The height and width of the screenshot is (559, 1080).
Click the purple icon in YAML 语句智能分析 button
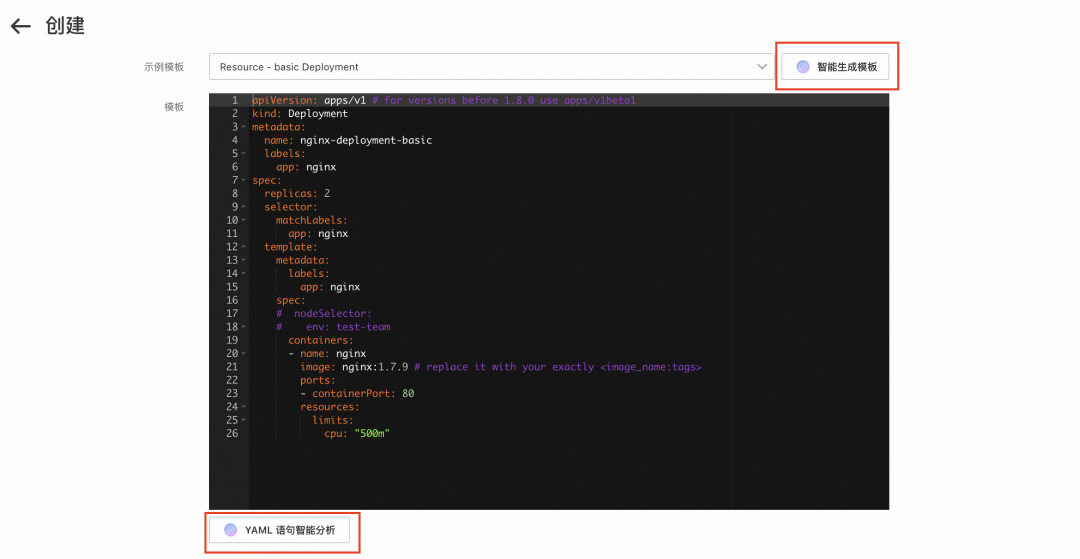231,530
